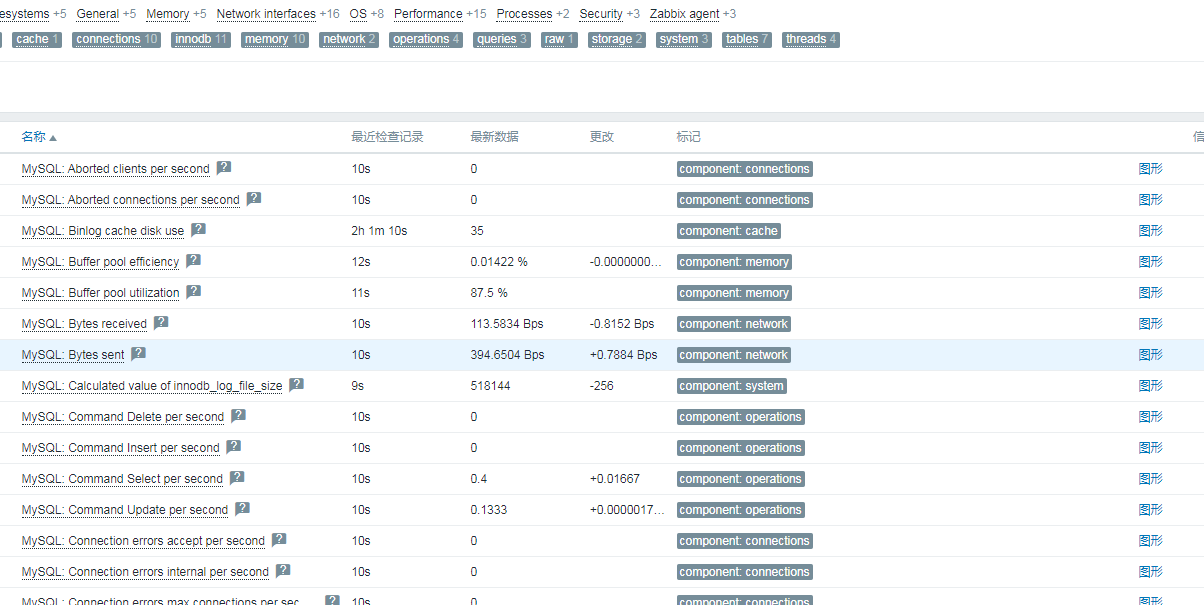1204x605 pixels.
Task: Select the memory 10 tag filter
Action: point(275,39)
